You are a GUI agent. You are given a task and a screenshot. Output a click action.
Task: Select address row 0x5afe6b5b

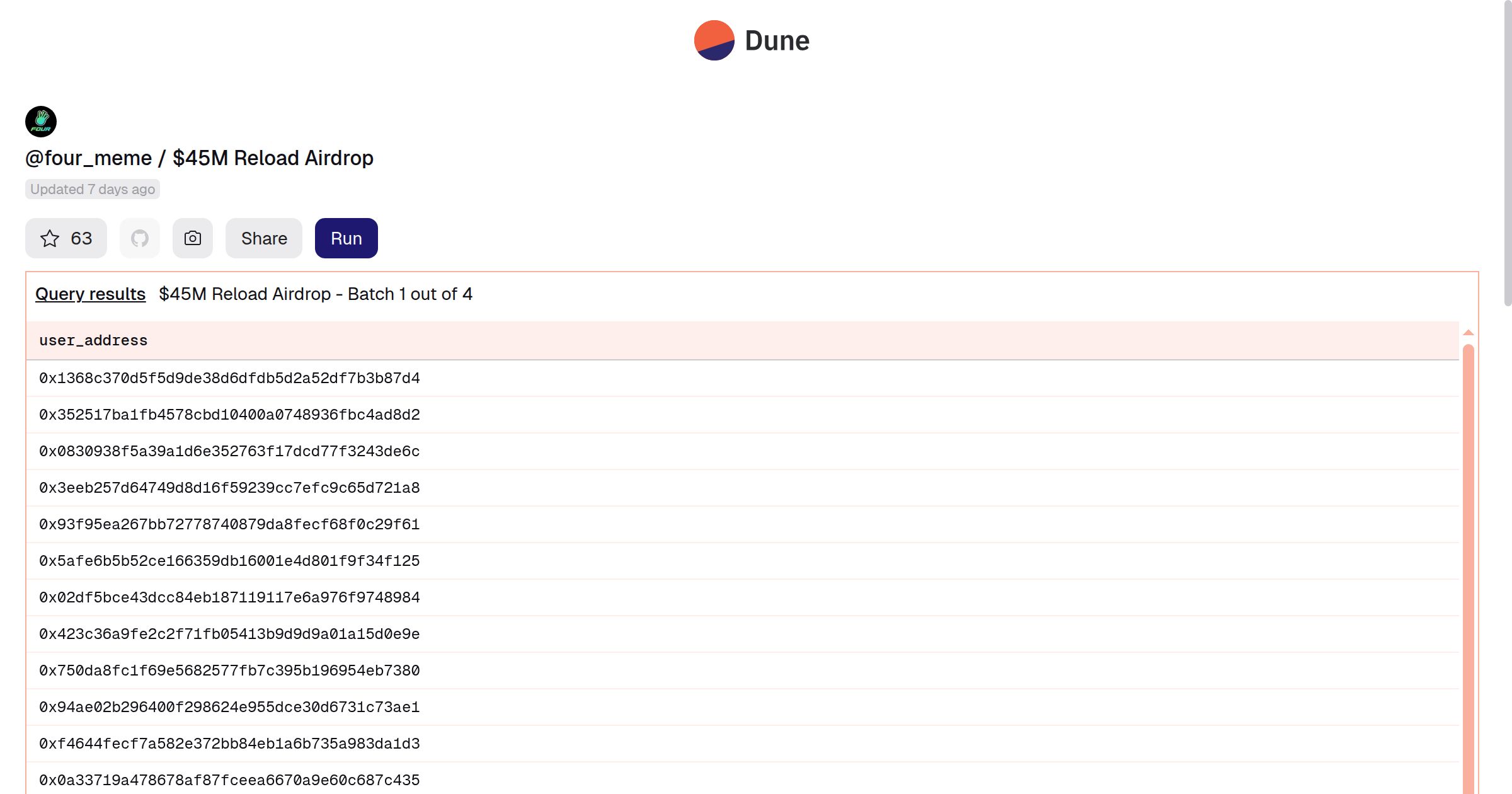(x=229, y=561)
